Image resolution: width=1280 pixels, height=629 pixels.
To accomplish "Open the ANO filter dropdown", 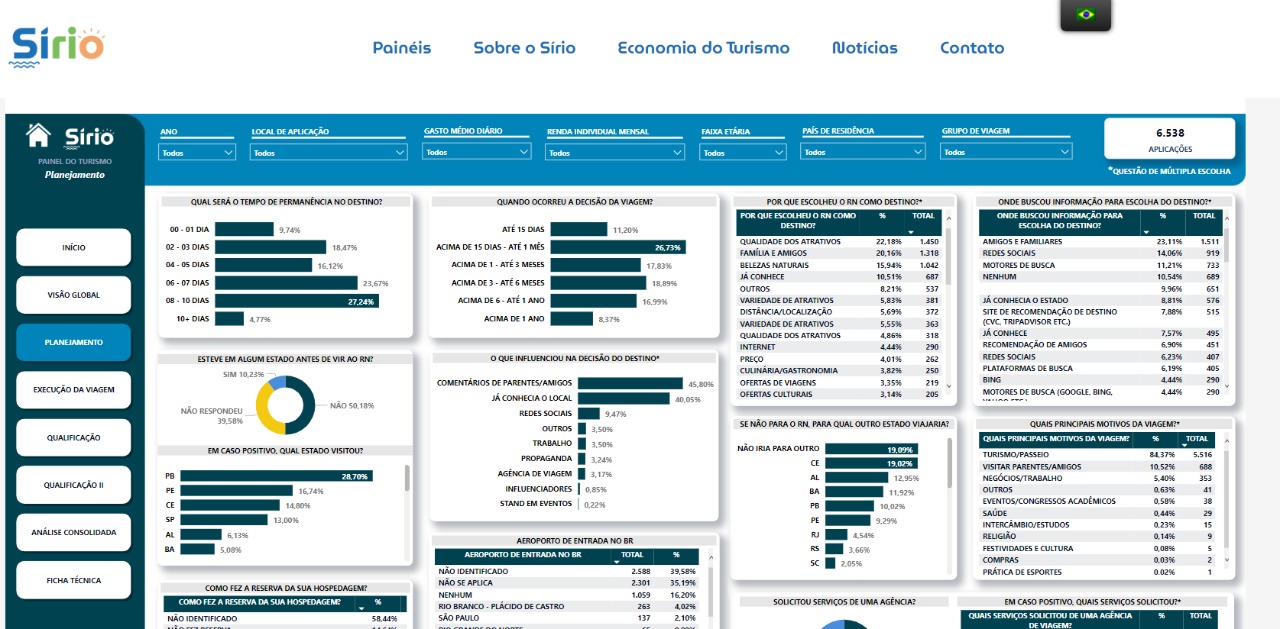I will pos(197,153).
